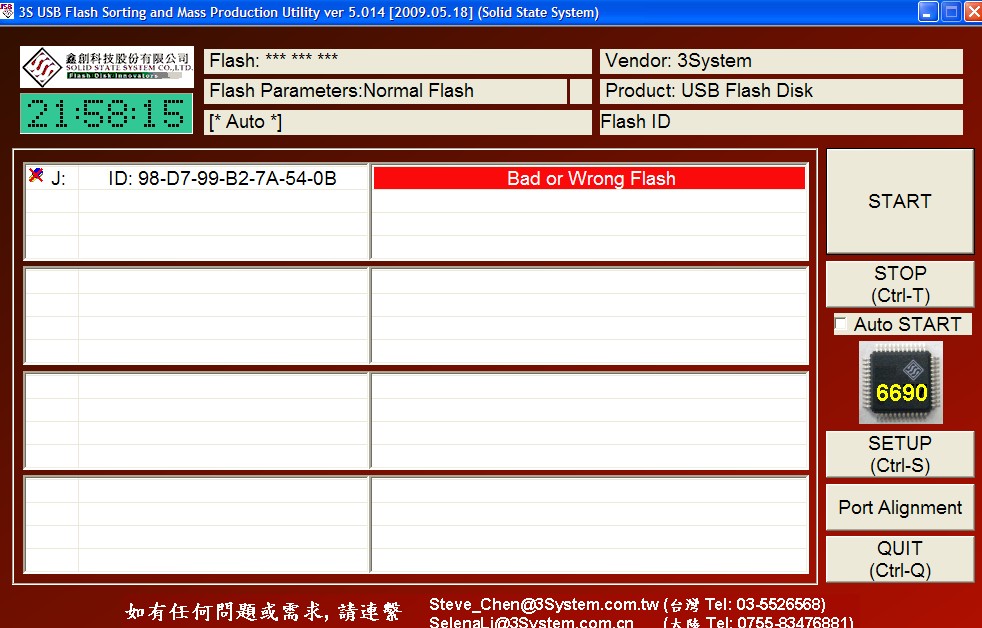Open Port Alignment
Viewport: 982px width, 628px height.
900,507
